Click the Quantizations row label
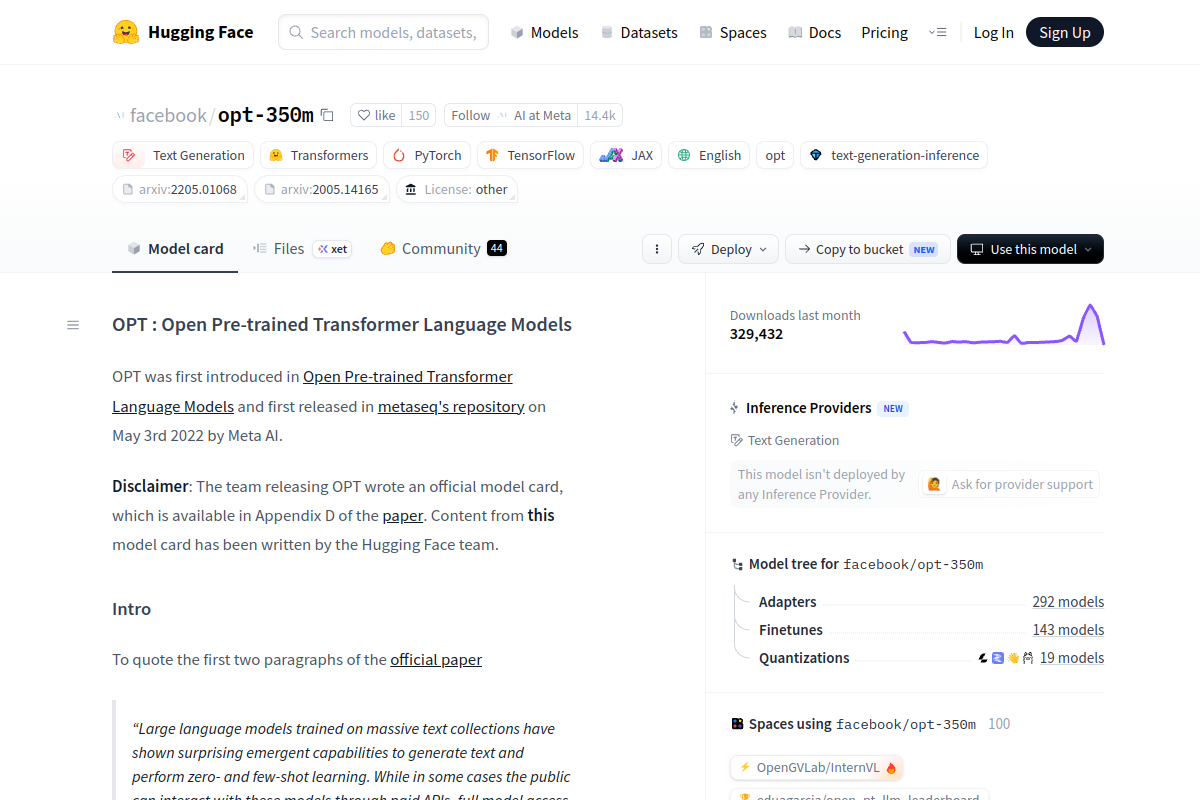Viewport: 1200px width, 800px height. [804, 658]
